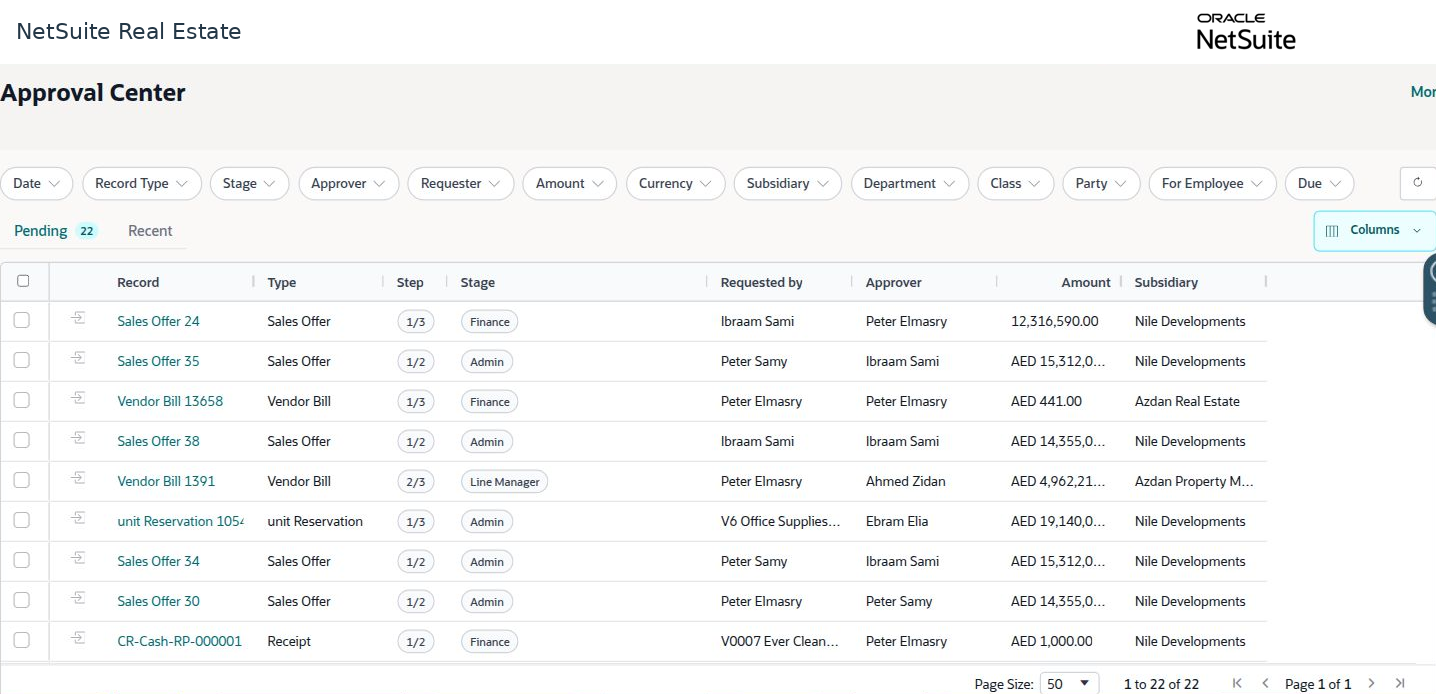
Task: Check the Vendor Bill 1391 row checkbox
Action: (x=22, y=480)
